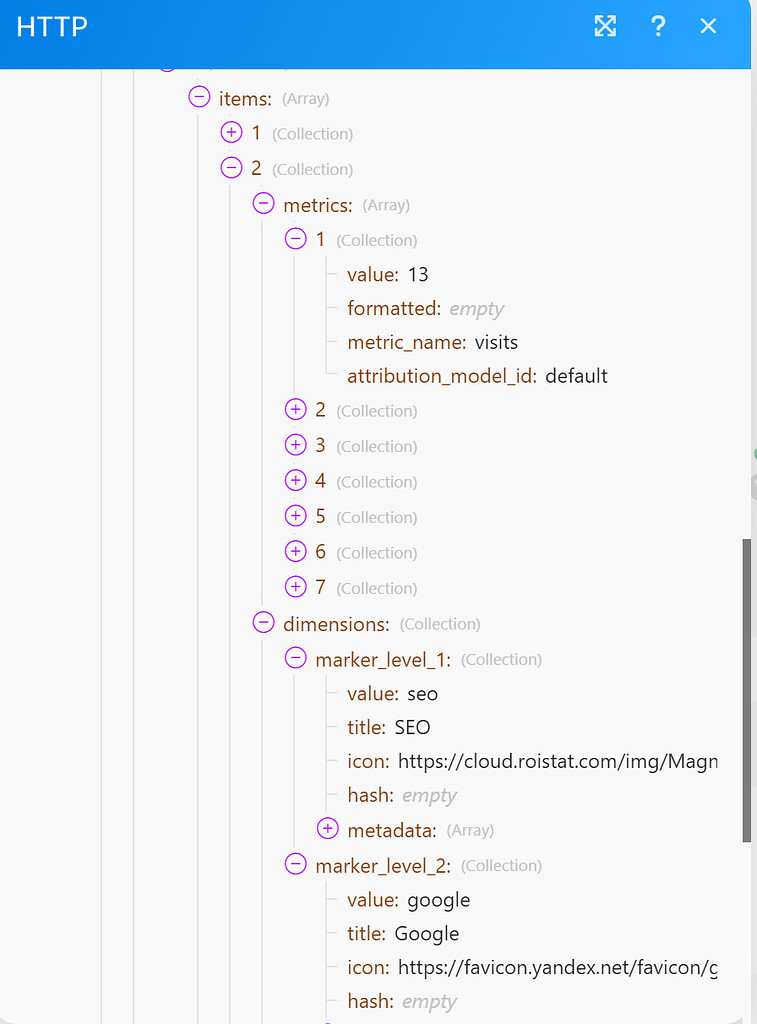This screenshot has height=1024, width=757.
Task: Collapse the items array
Action: tap(199, 97)
